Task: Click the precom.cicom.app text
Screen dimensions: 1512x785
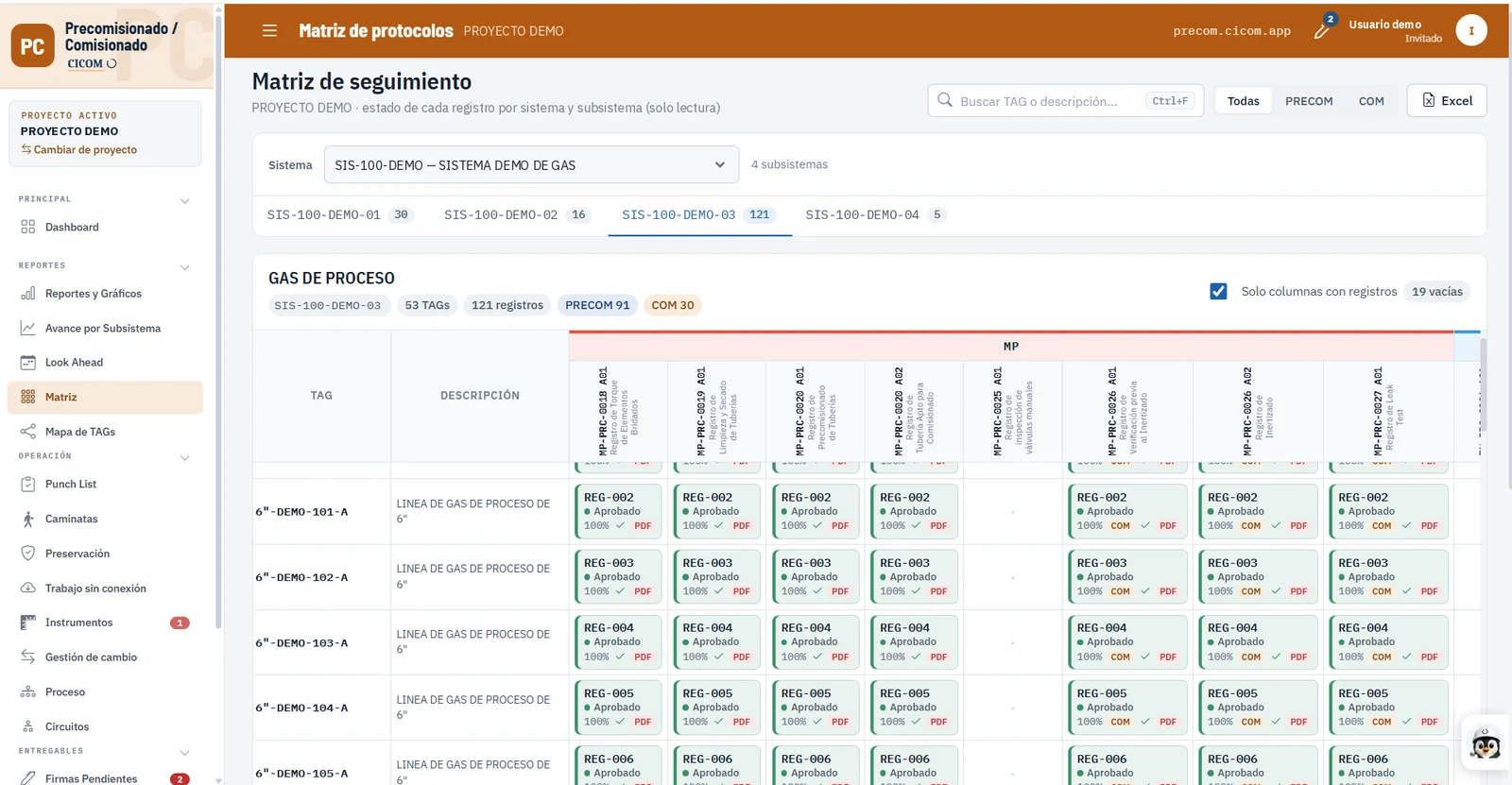Action: pyautogui.click(x=1231, y=31)
